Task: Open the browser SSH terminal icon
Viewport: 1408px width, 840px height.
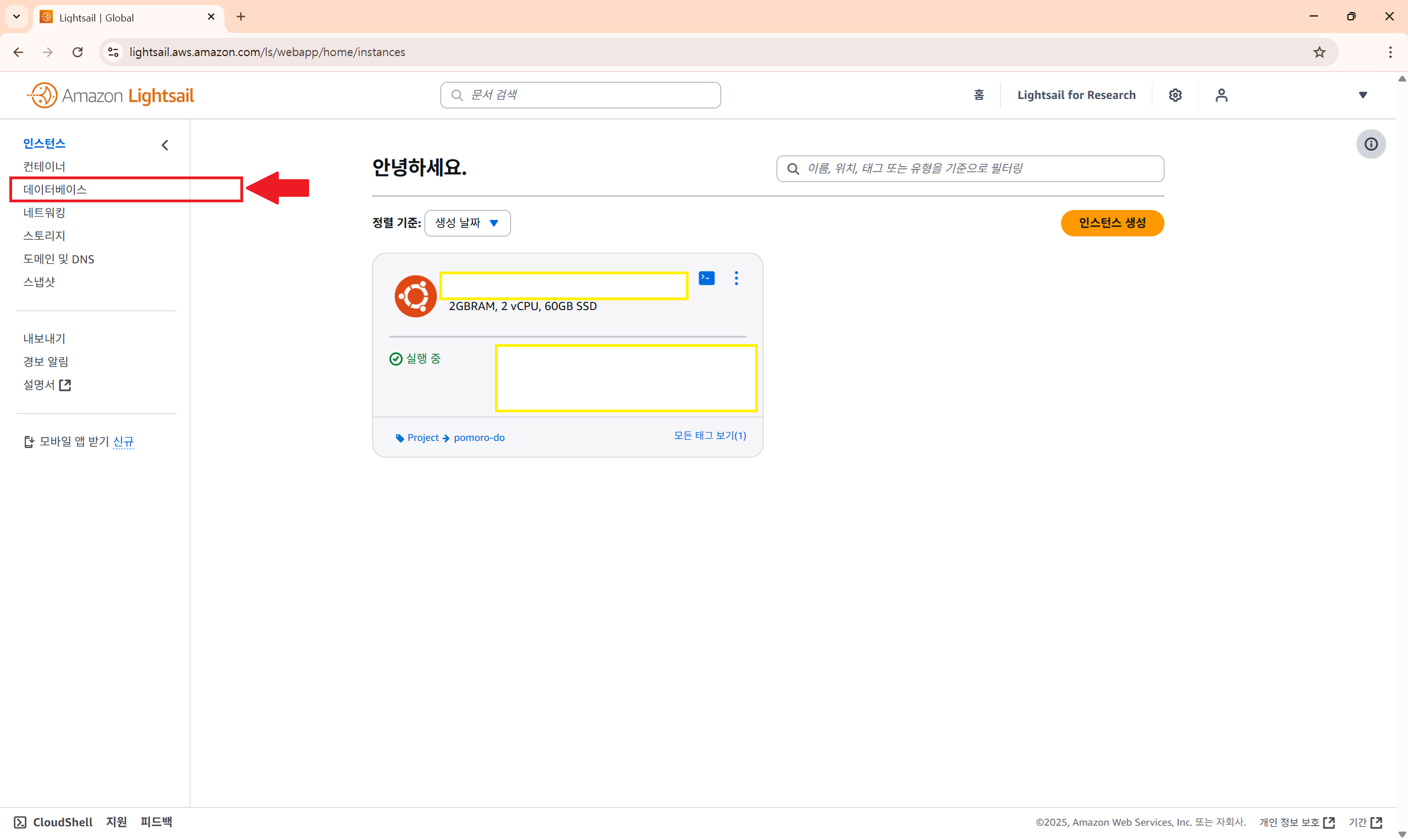Action: click(x=706, y=278)
